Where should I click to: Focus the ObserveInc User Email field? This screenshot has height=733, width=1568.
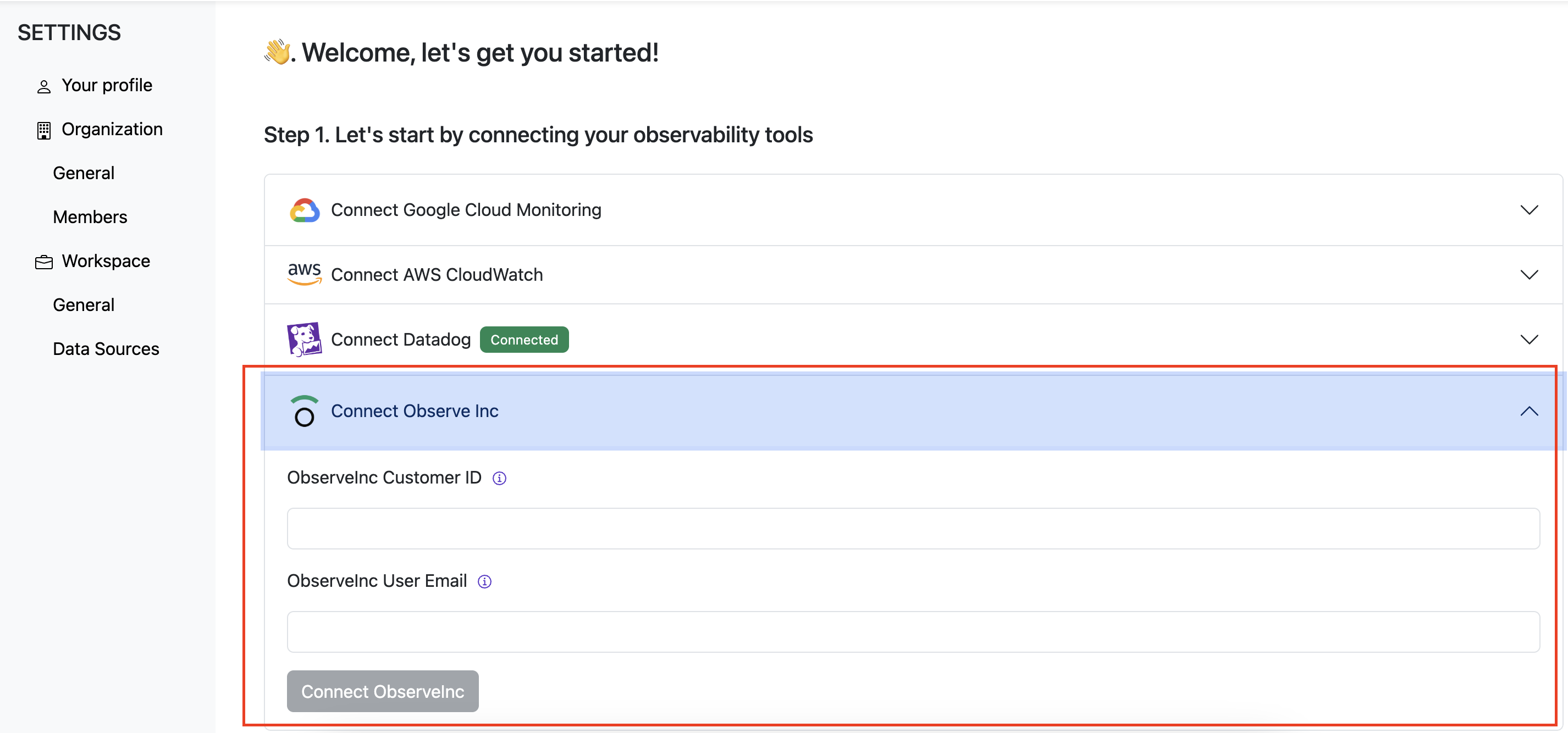coord(913,631)
